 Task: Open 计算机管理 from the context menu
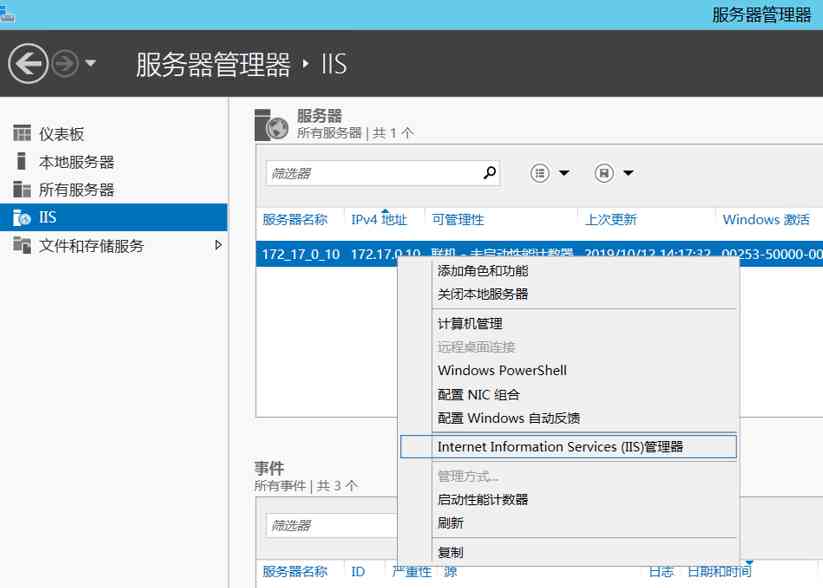[x=470, y=323]
